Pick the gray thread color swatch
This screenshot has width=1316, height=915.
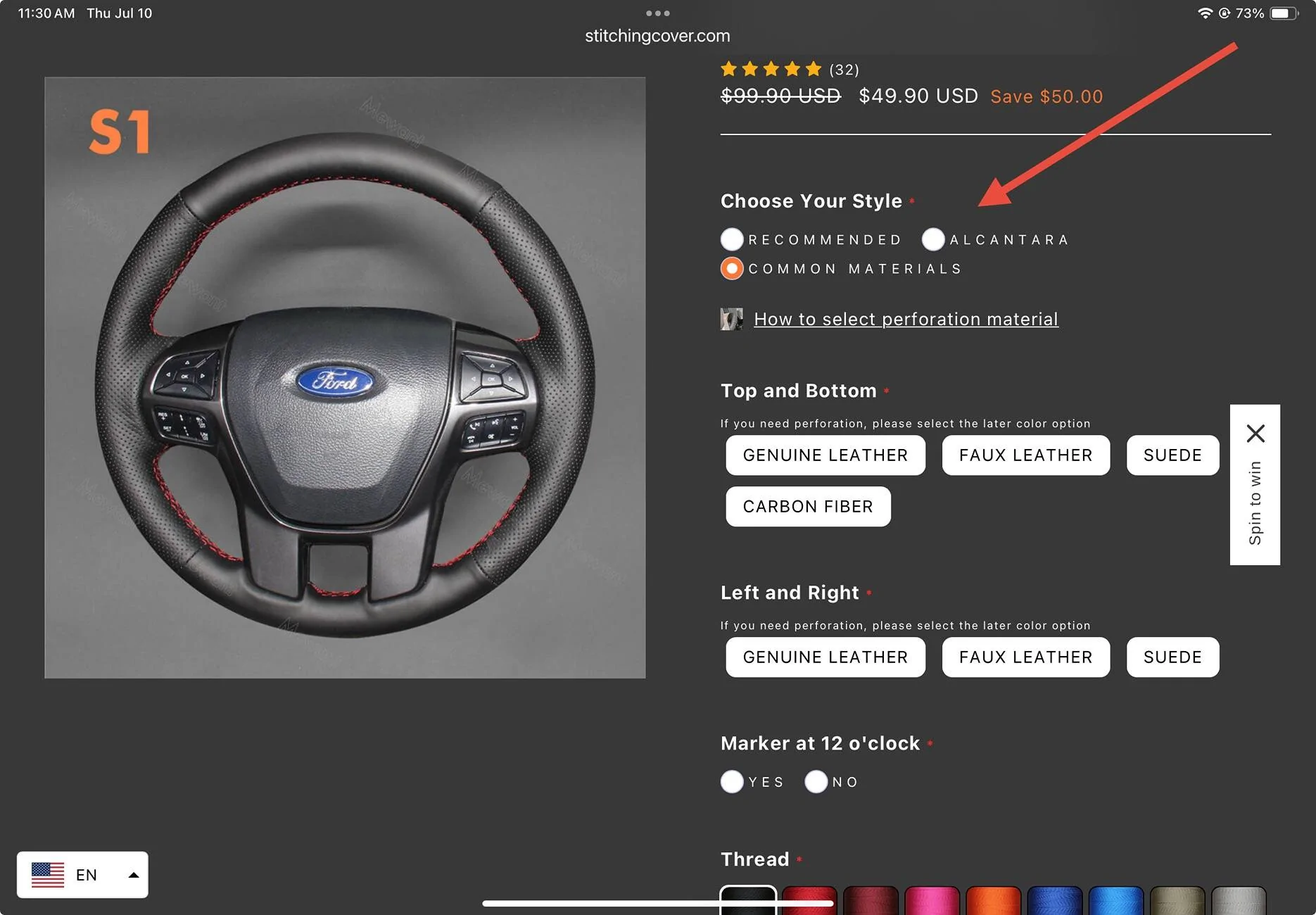[x=1238, y=900]
